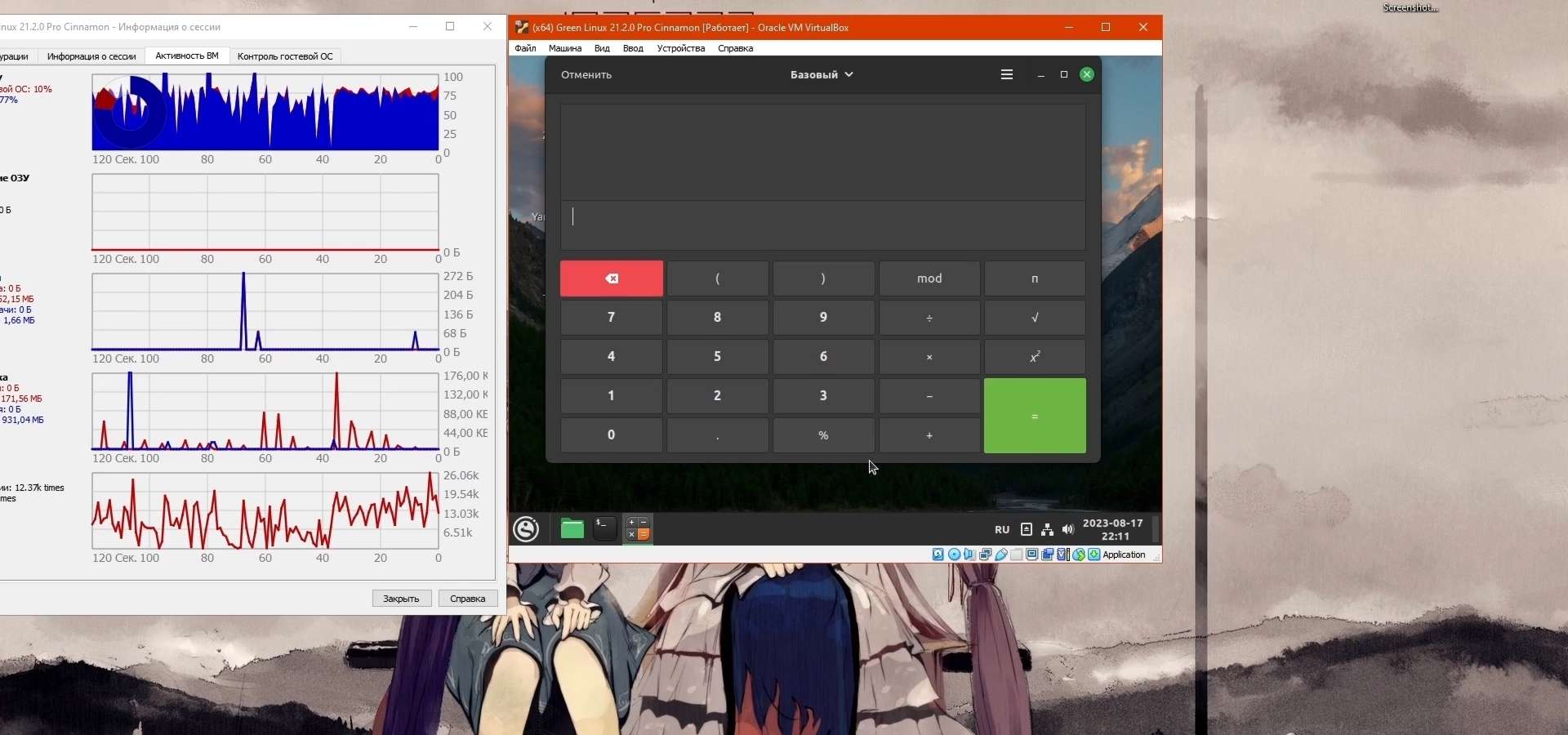The image size is (1568, 735).
Task: Expand the Базовый calculator mode dropdown
Action: 822,74
